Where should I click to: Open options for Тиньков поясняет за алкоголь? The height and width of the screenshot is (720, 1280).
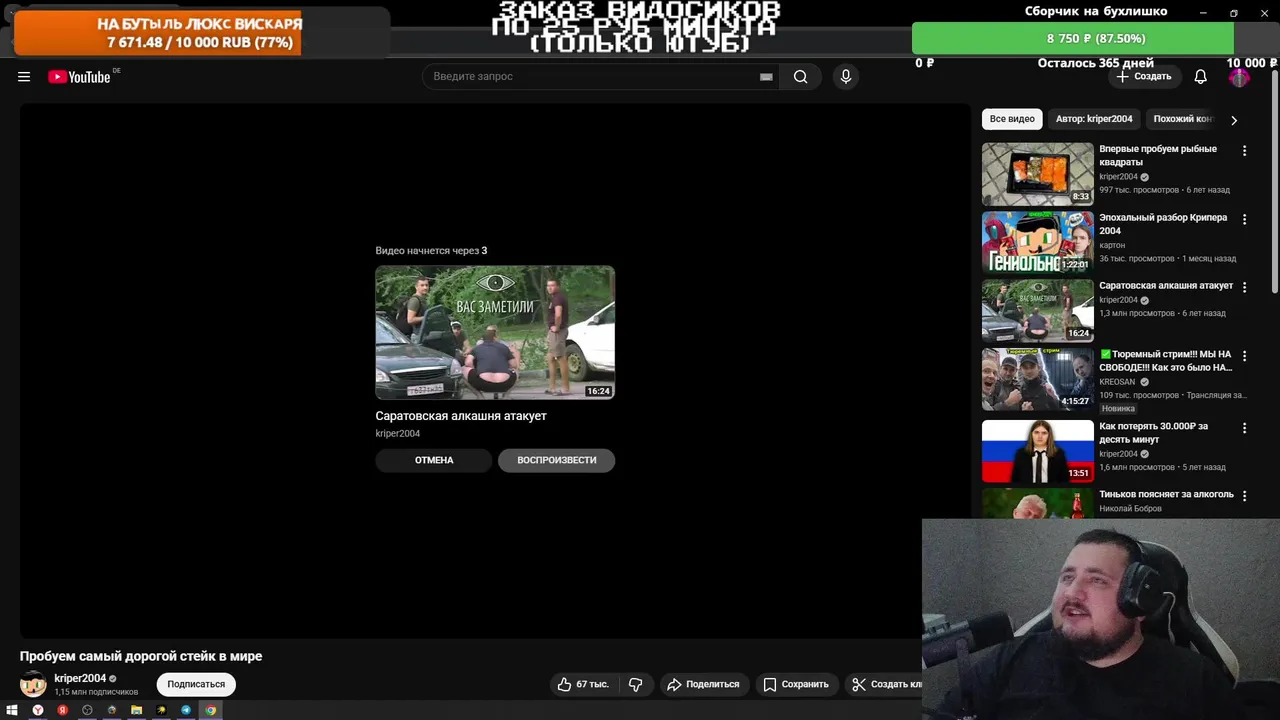coord(1244,496)
